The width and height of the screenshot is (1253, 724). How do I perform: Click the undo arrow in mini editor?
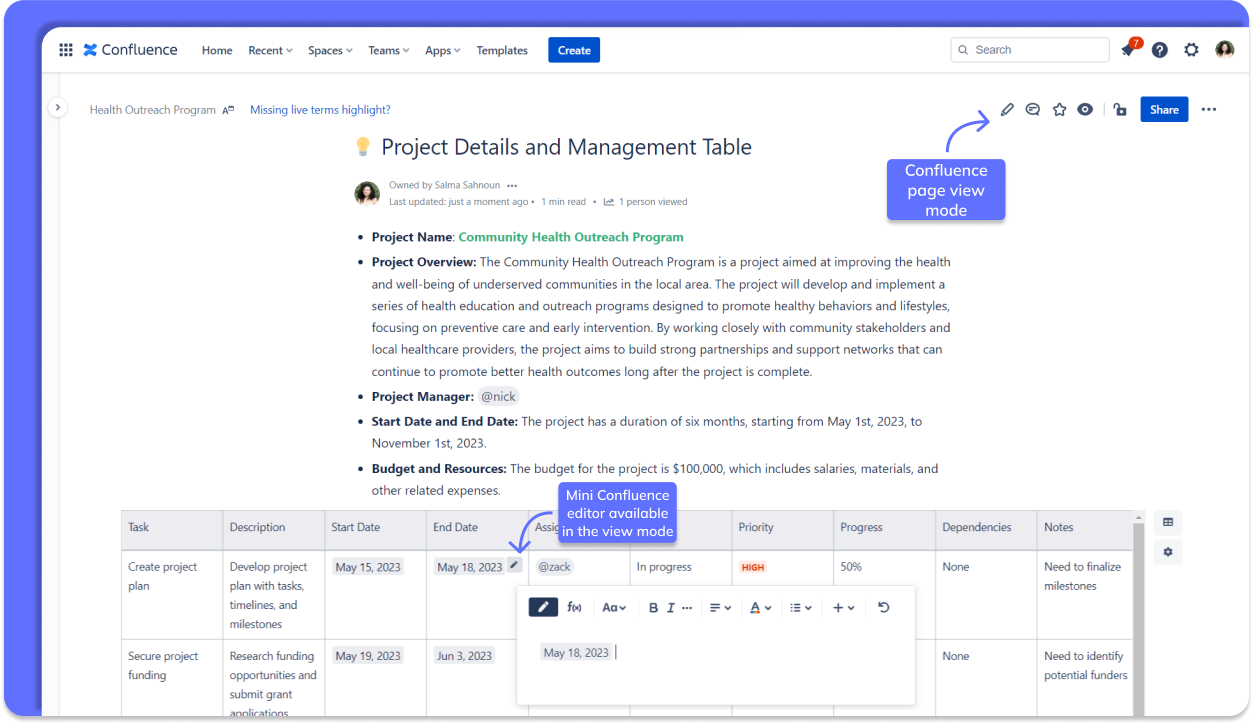[884, 607]
